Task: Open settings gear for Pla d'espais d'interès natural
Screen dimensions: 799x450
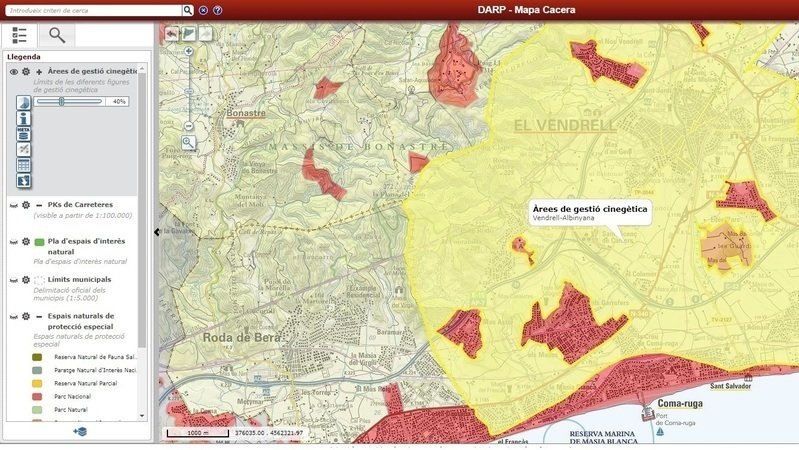Action: (x=26, y=242)
